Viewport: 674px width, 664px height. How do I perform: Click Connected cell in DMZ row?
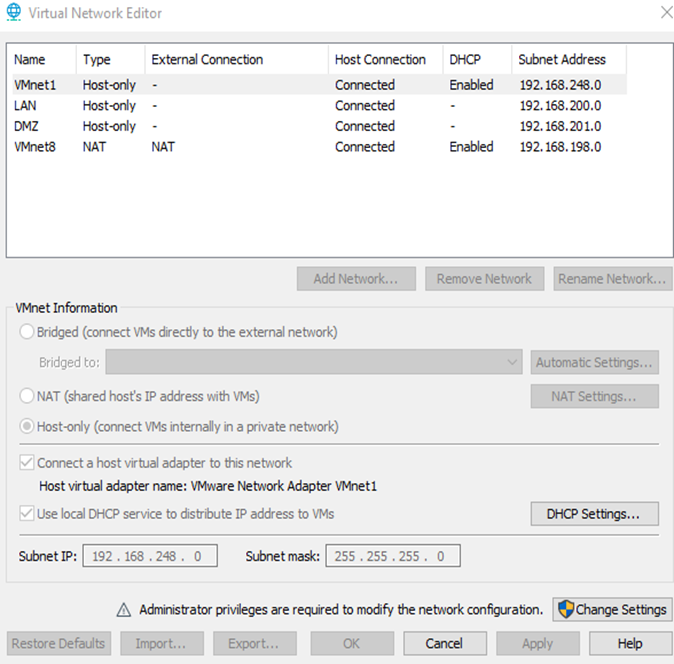pos(365,126)
